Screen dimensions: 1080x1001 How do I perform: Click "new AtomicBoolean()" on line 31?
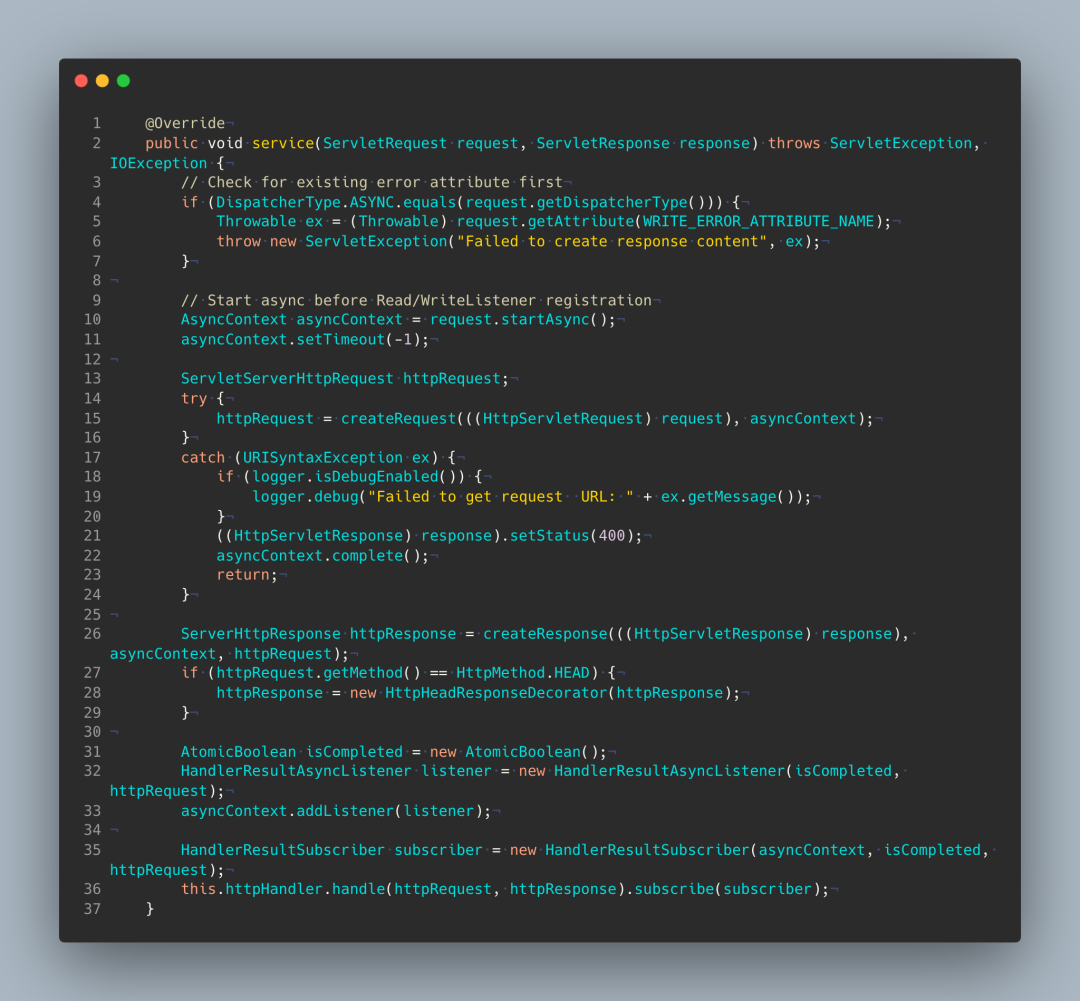pyautogui.click(x=514, y=752)
